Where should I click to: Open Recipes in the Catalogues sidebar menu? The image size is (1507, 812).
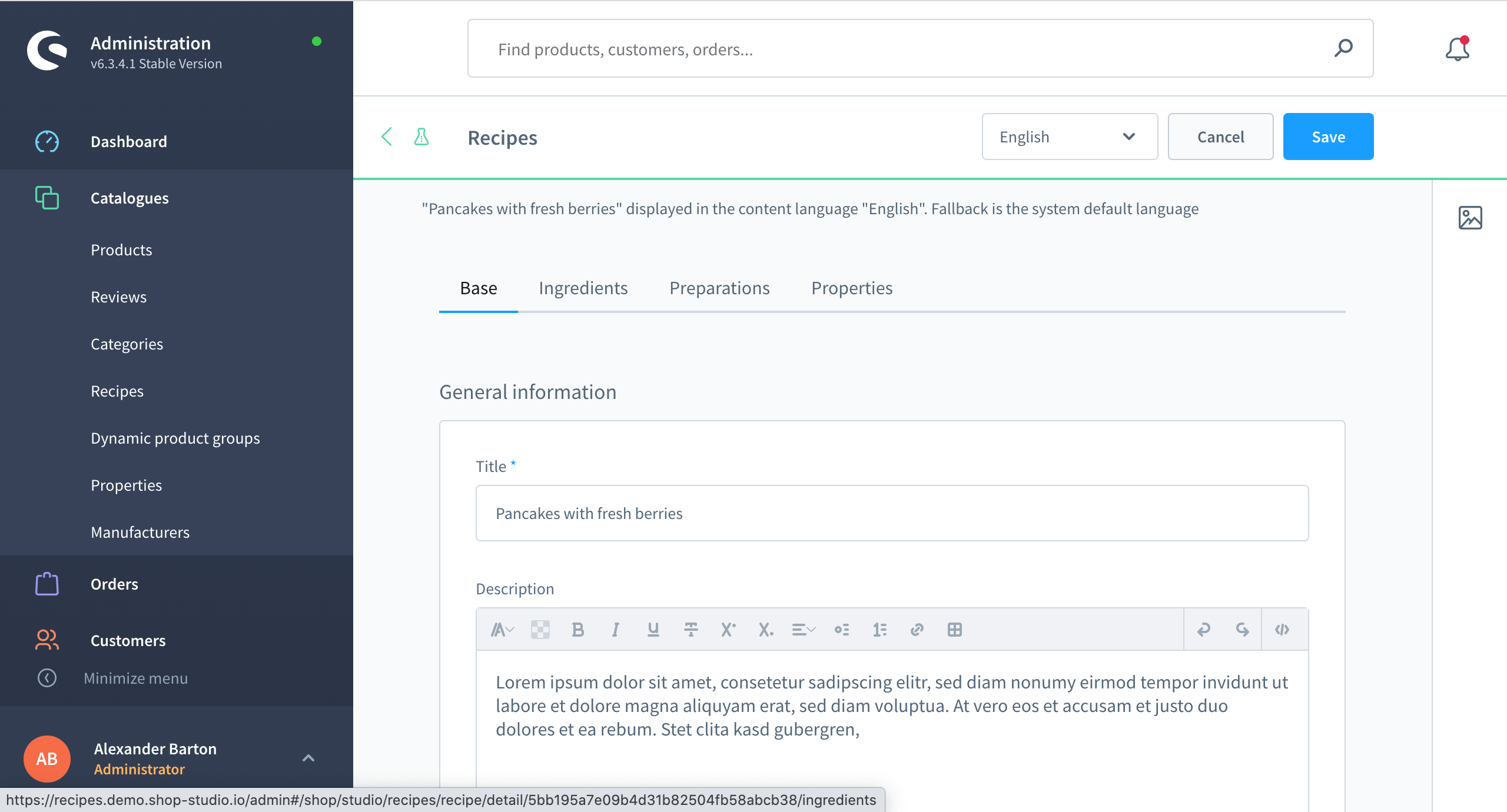[x=117, y=391]
